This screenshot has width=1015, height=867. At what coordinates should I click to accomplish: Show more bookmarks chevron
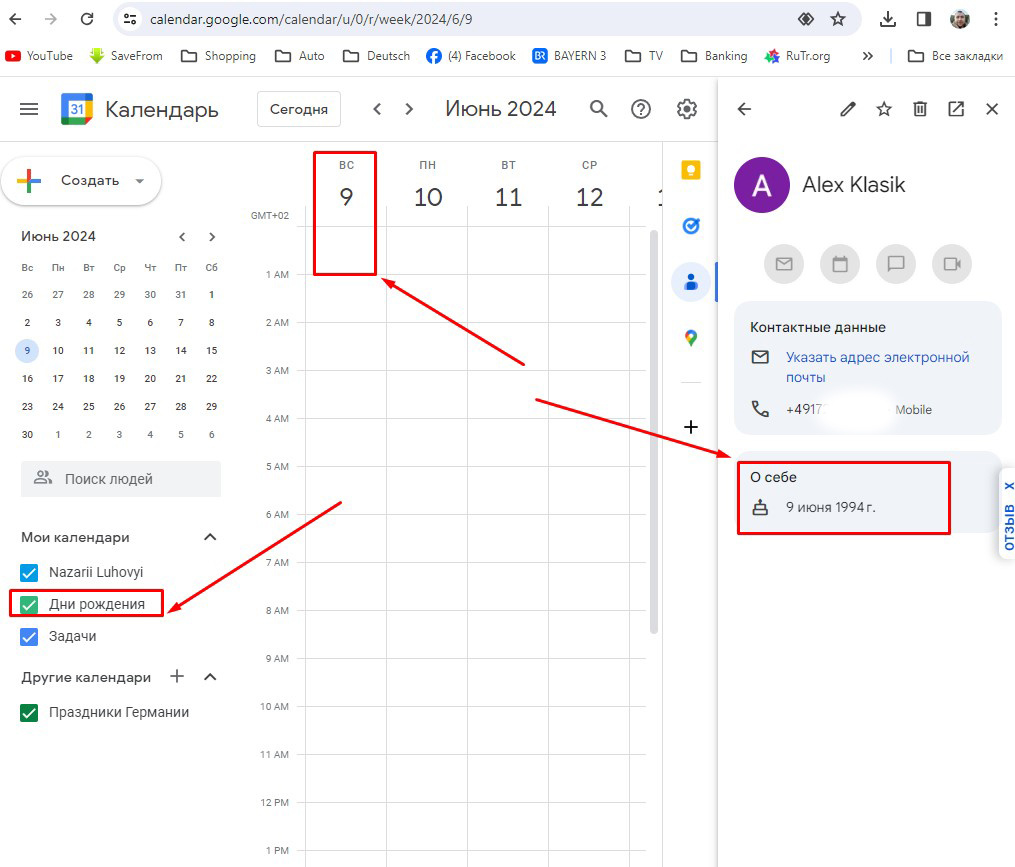[867, 56]
